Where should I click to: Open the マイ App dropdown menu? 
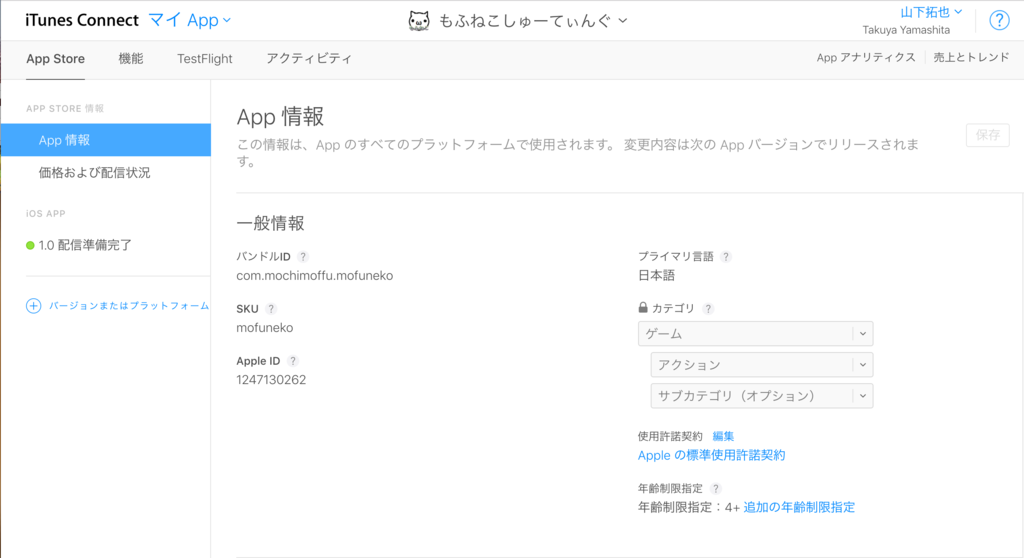tap(189, 20)
